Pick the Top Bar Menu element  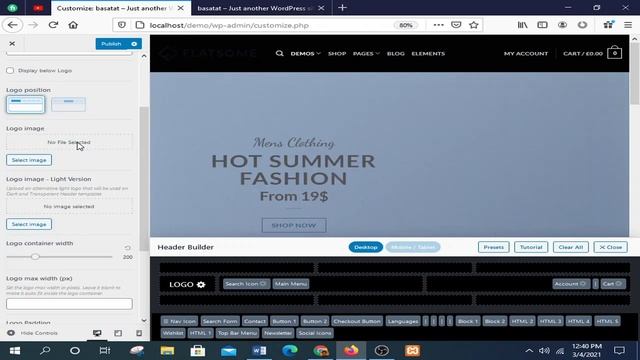point(237,333)
